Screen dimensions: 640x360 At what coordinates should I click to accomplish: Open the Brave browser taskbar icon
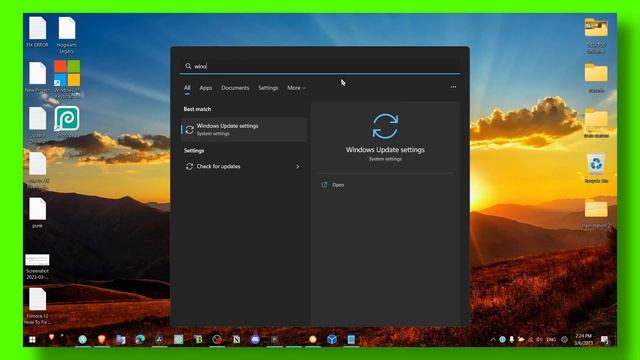[x=102, y=339]
